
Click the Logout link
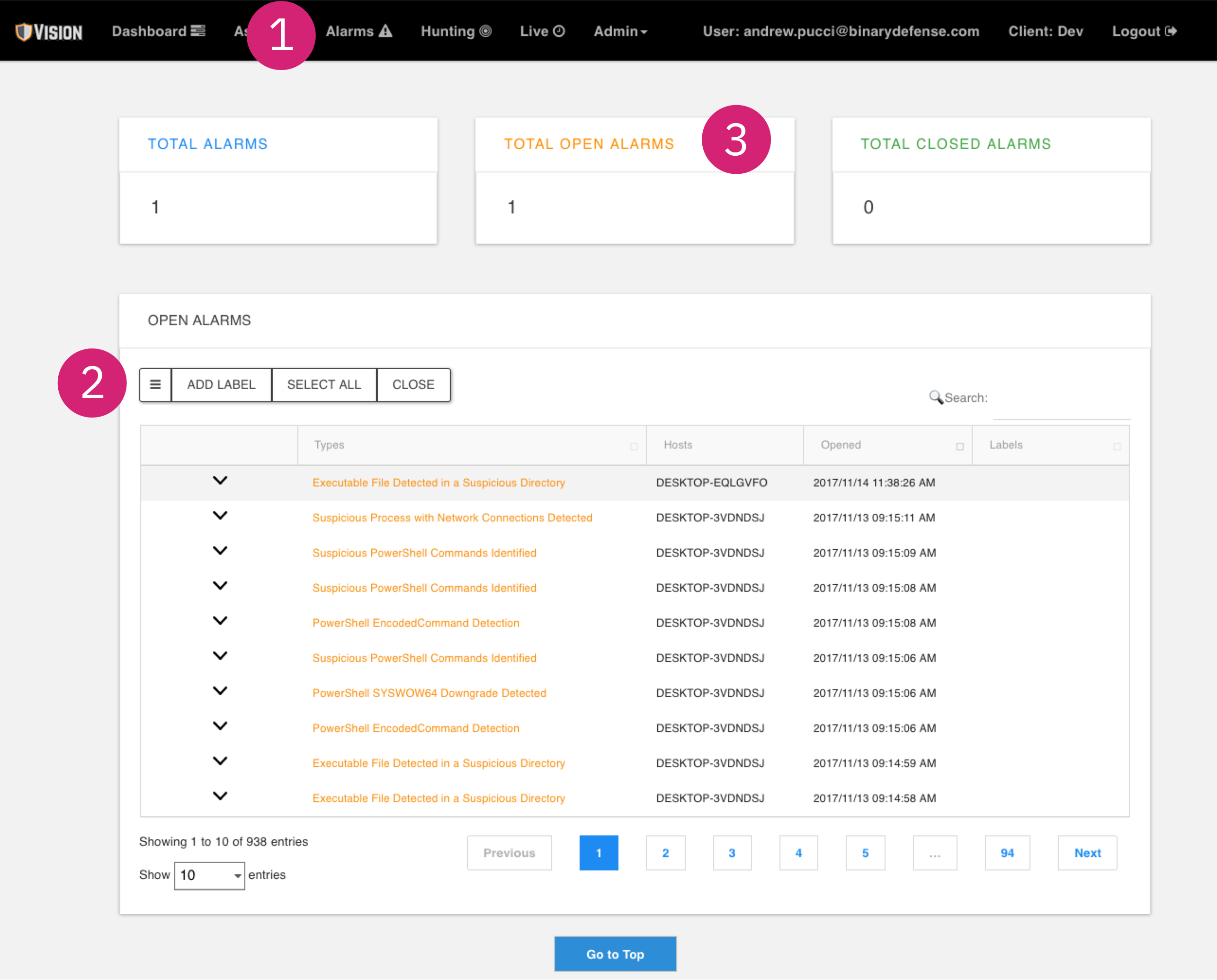coord(1144,31)
